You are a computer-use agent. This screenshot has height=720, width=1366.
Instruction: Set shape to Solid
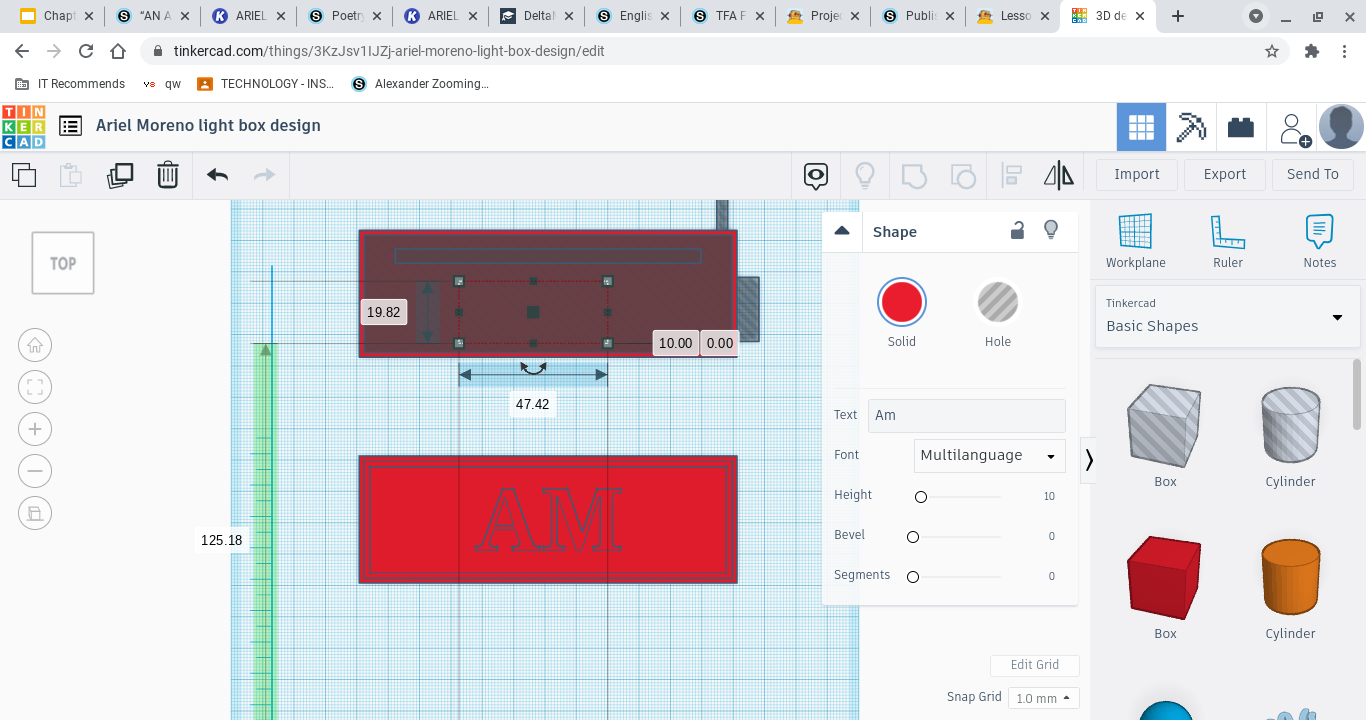click(901, 303)
